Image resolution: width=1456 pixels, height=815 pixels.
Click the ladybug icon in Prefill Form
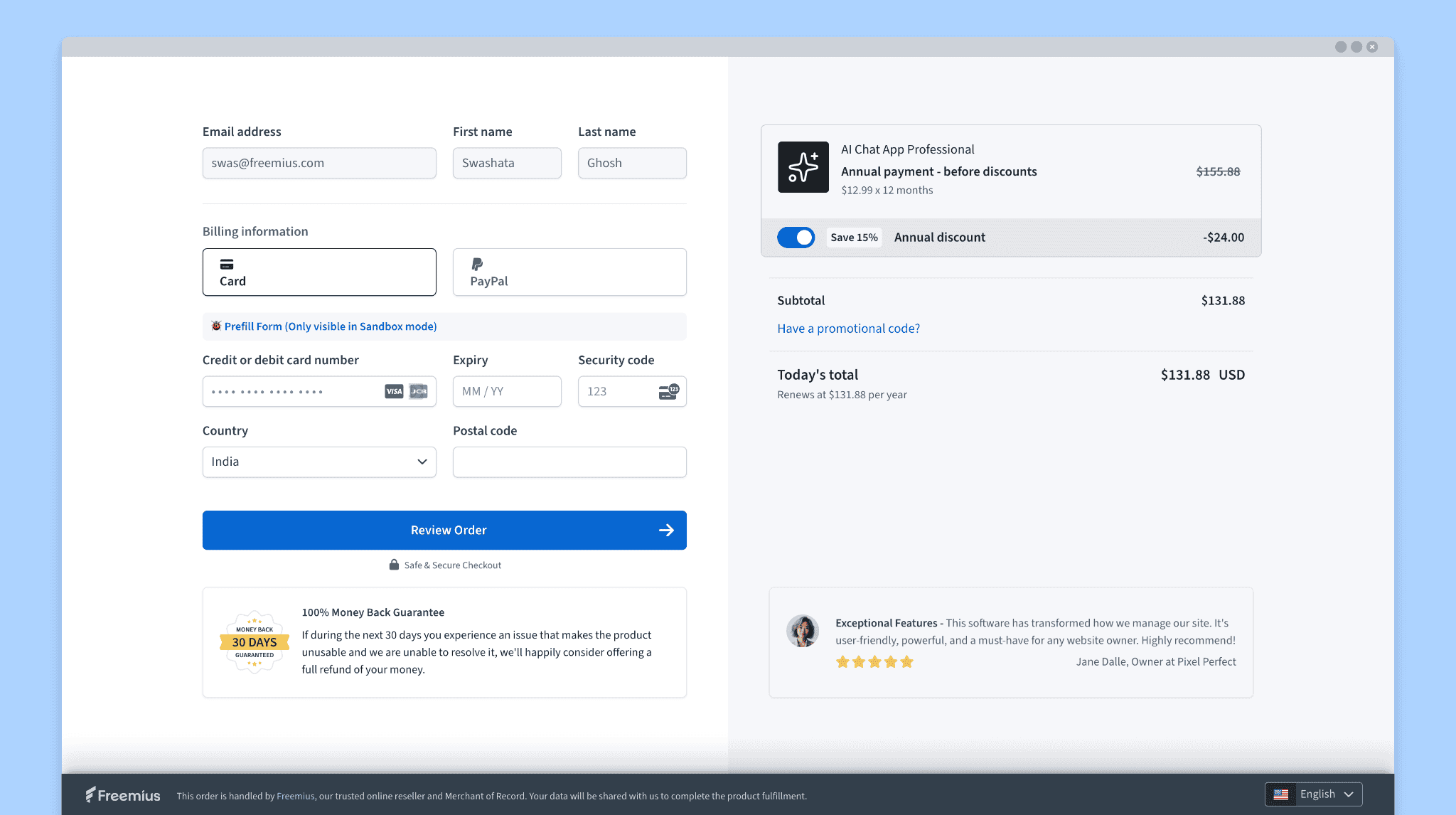(x=216, y=326)
